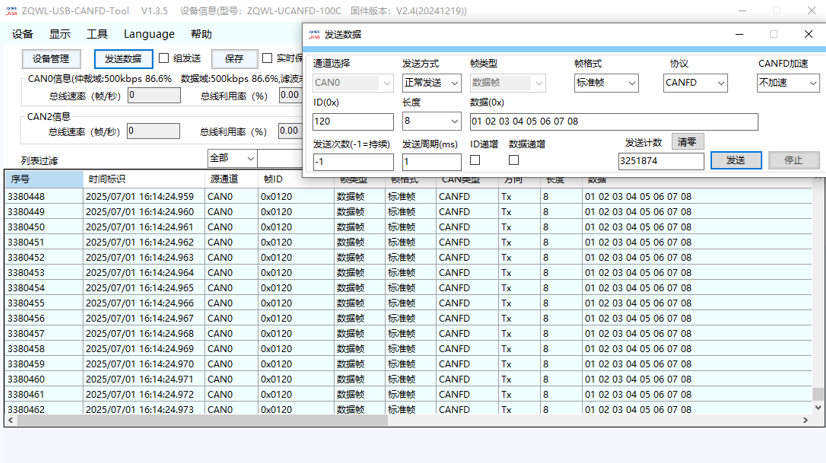The image size is (826, 463).
Task: Minimize the 发送数据 dialog window
Action: (740, 34)
